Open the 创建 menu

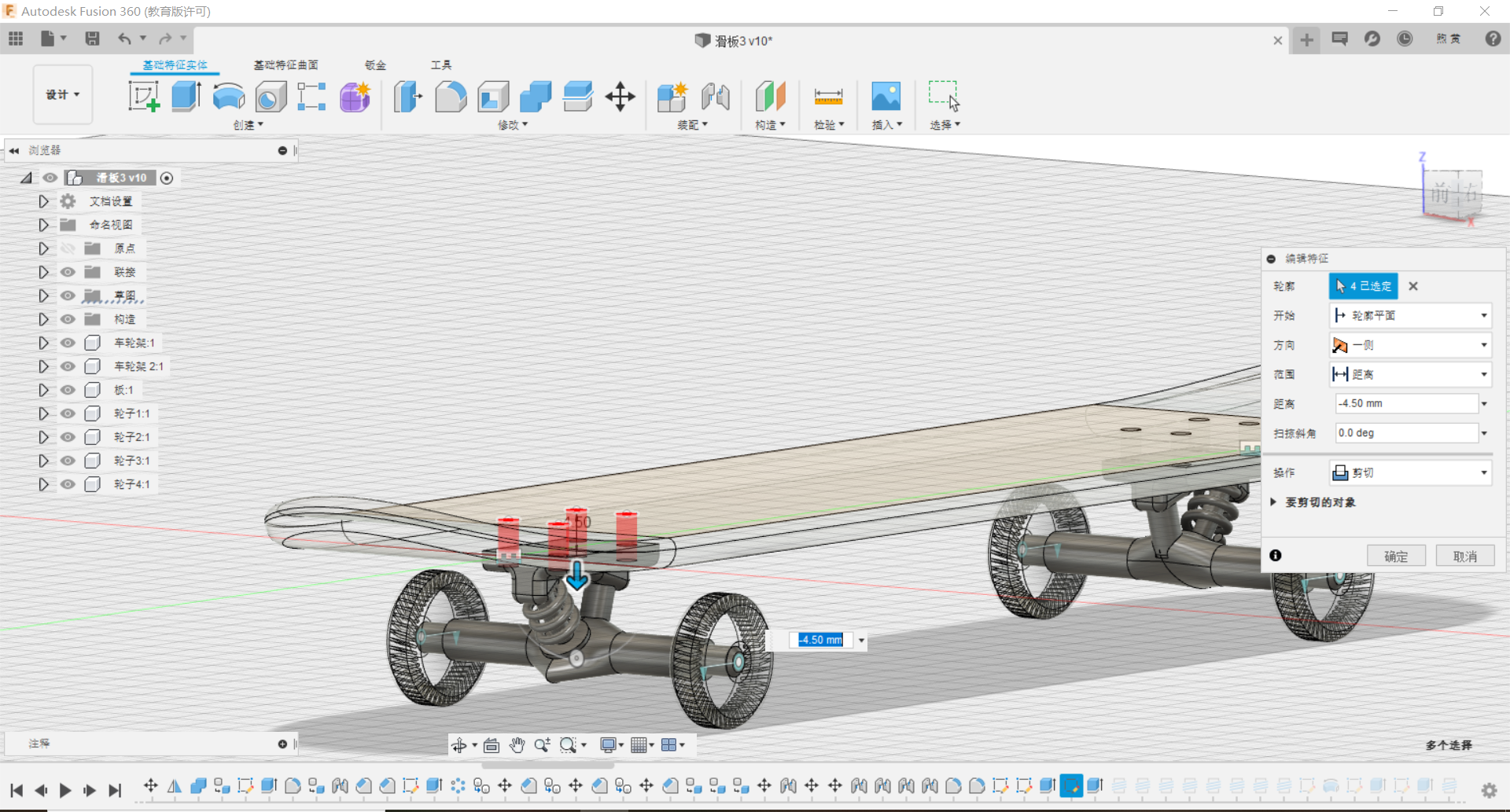pos(249,125)
